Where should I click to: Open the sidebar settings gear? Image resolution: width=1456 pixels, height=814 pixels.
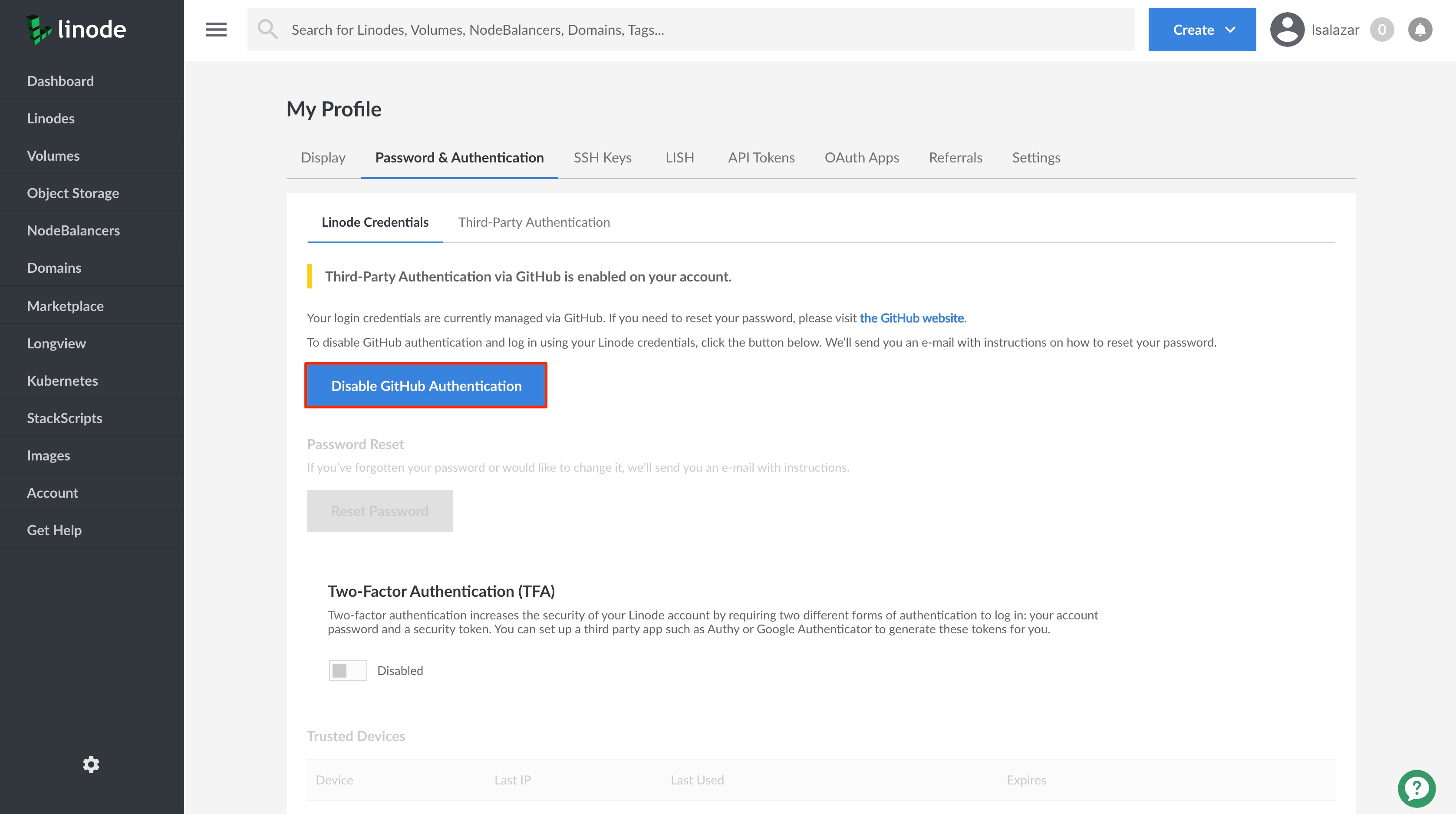91,764
